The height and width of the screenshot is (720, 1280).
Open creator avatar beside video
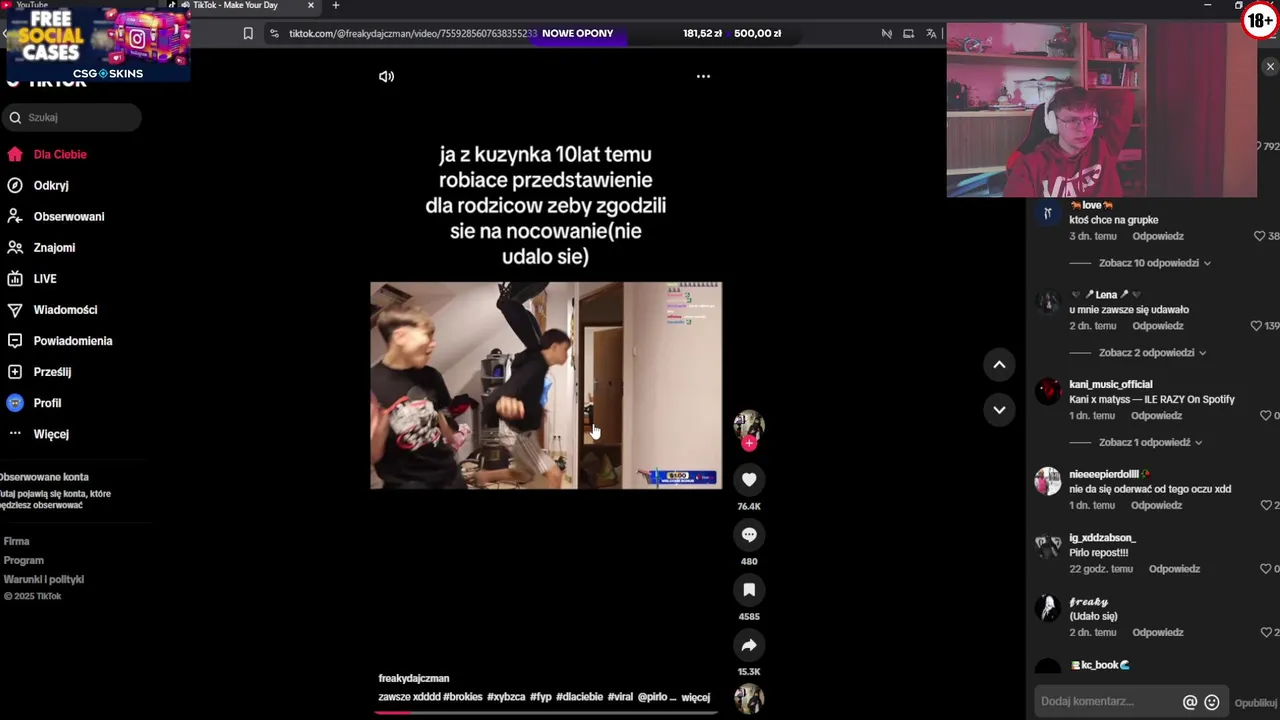click(749, 425)
